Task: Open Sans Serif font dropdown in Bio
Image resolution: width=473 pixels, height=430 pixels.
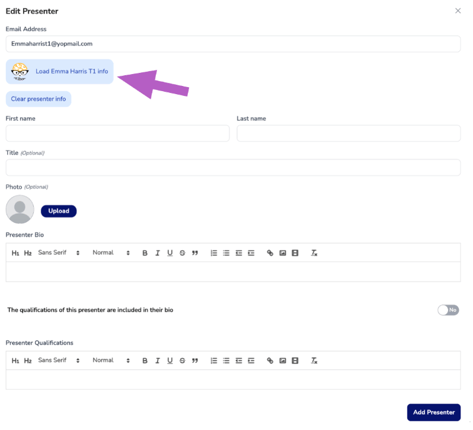Action: (59, 253)
